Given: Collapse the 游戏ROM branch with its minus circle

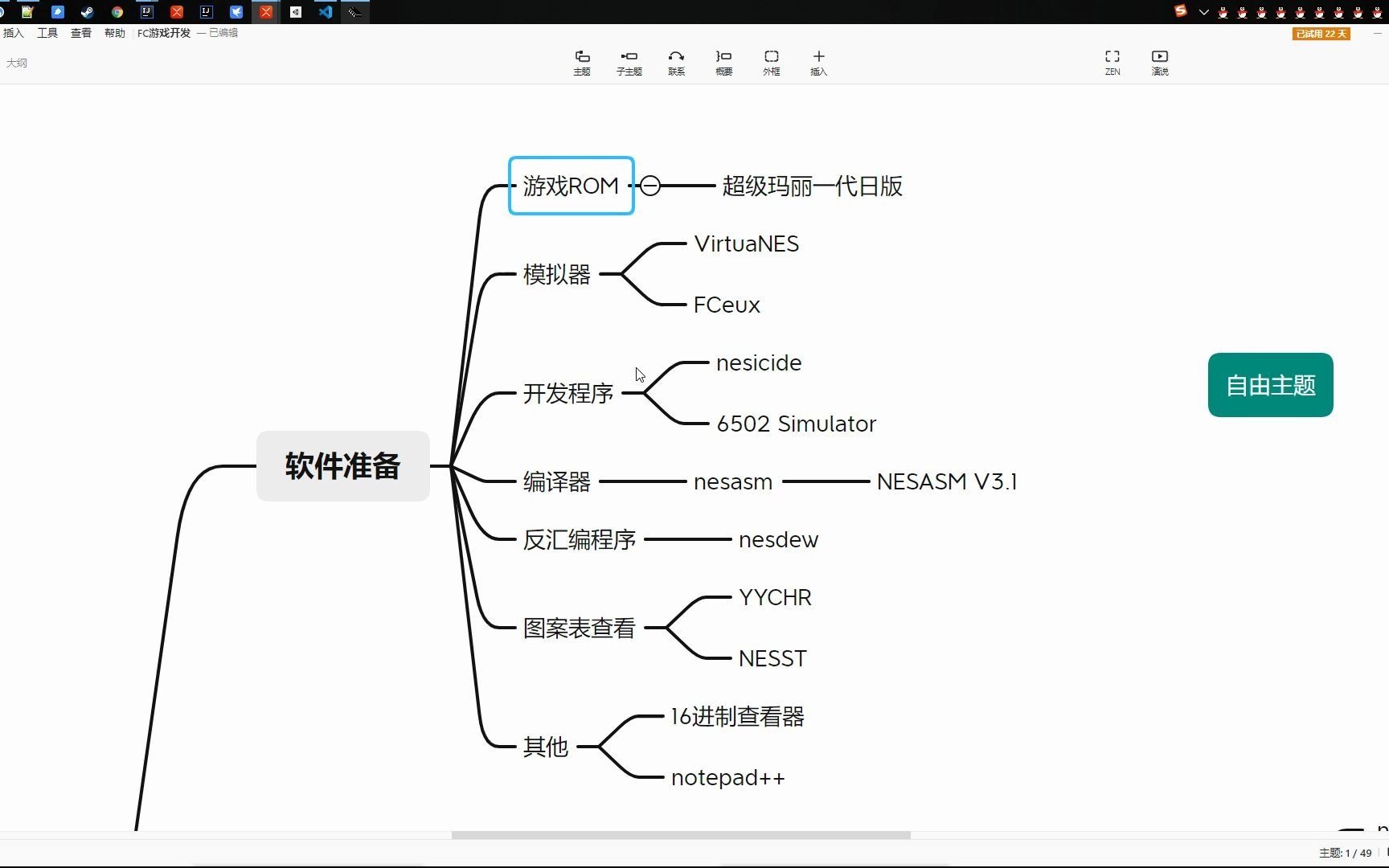Looking at the screenshot, I should pos(650,186).
